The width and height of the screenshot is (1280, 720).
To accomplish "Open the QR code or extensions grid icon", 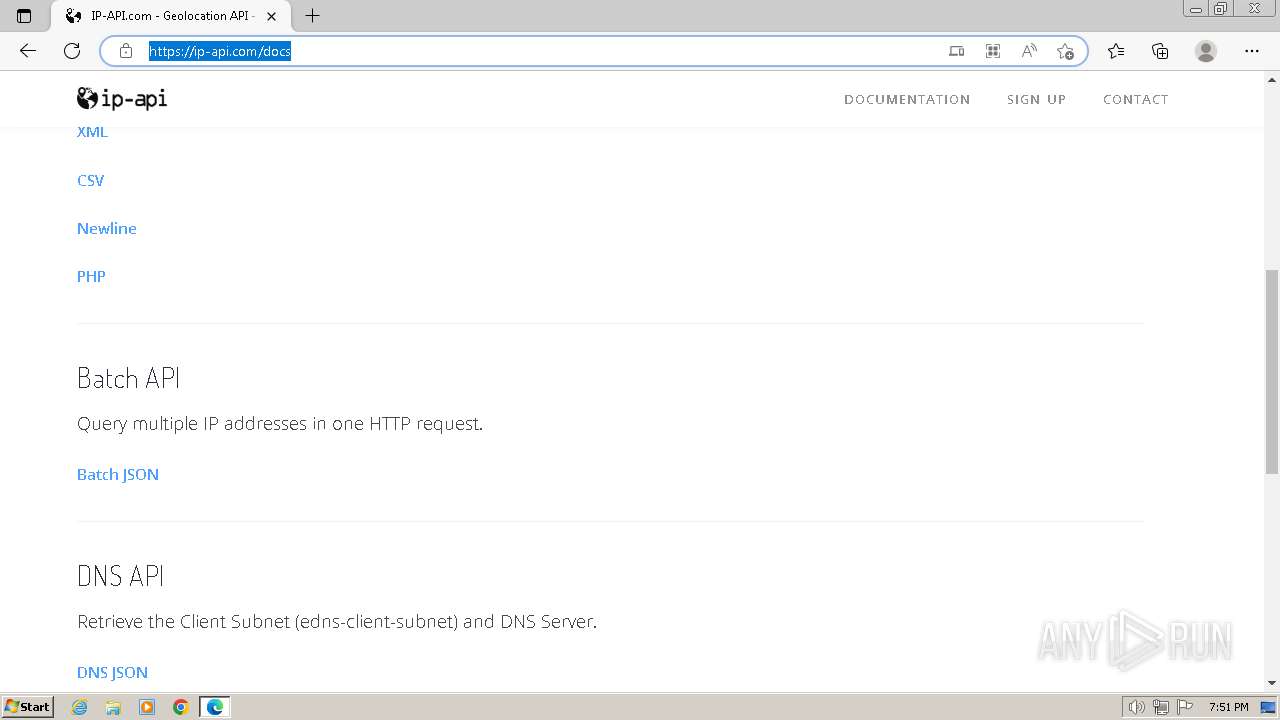I will 993,51.
